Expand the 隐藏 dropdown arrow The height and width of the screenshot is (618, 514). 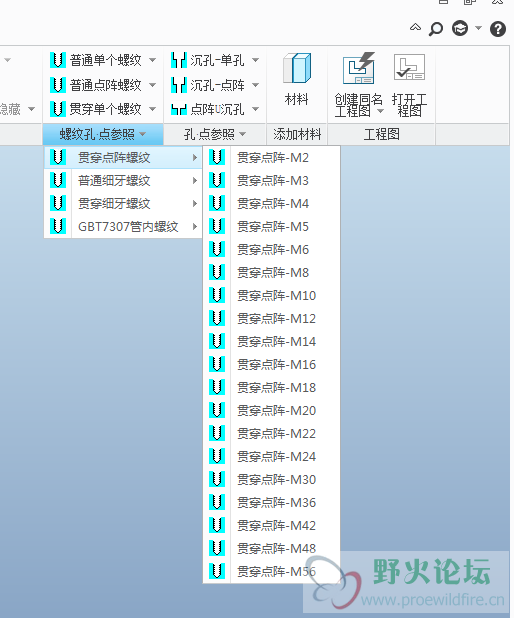pos(32,109)
